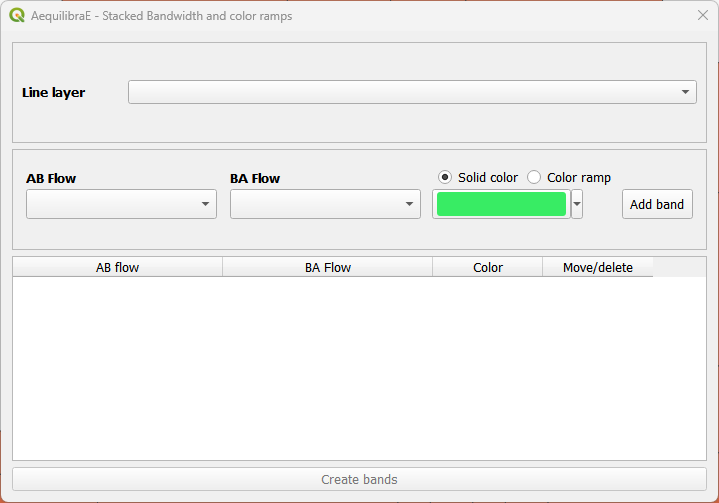
Task: Click the Create bands button
Action: 359,480
